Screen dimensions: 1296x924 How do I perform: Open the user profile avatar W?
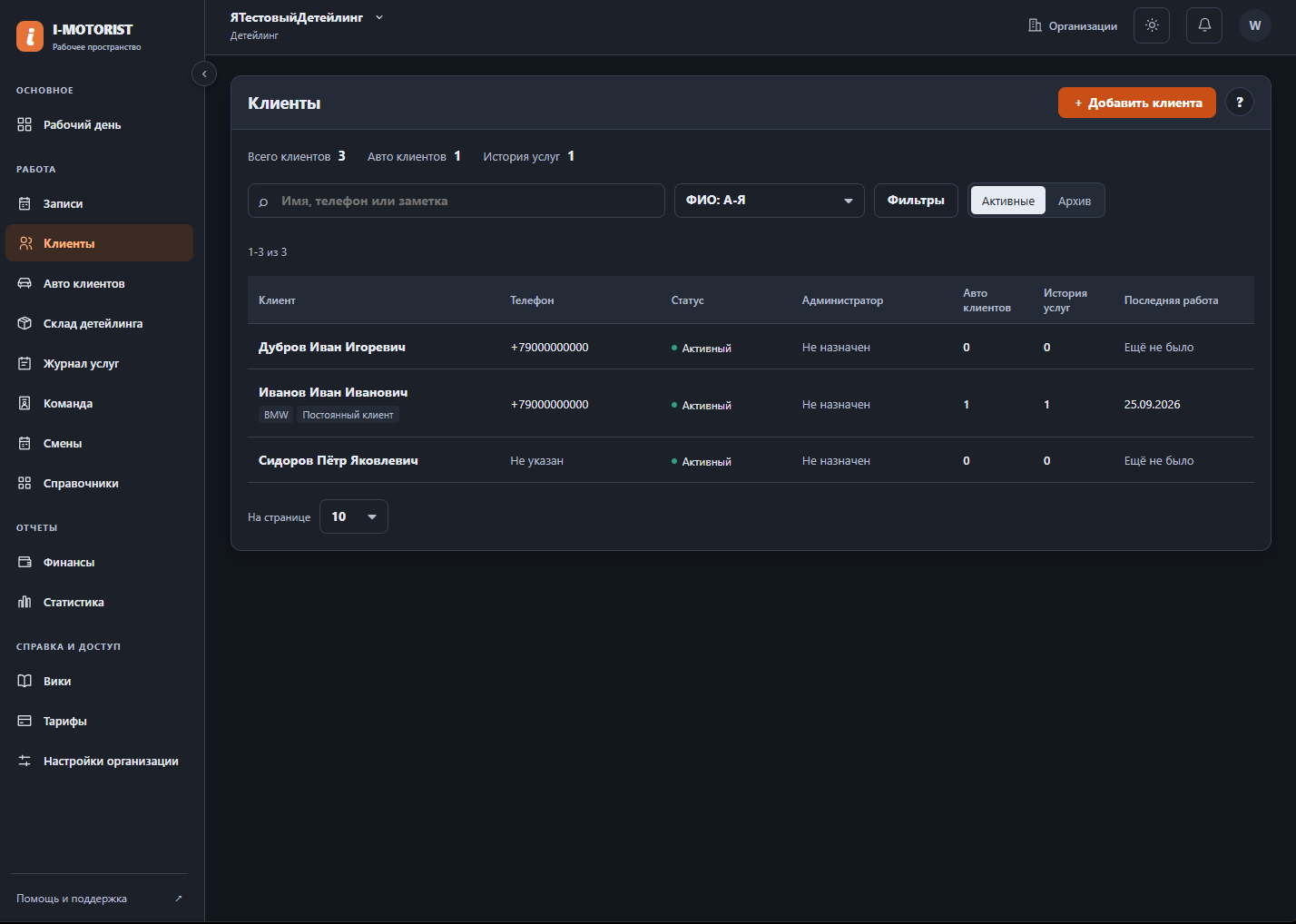1255,25
